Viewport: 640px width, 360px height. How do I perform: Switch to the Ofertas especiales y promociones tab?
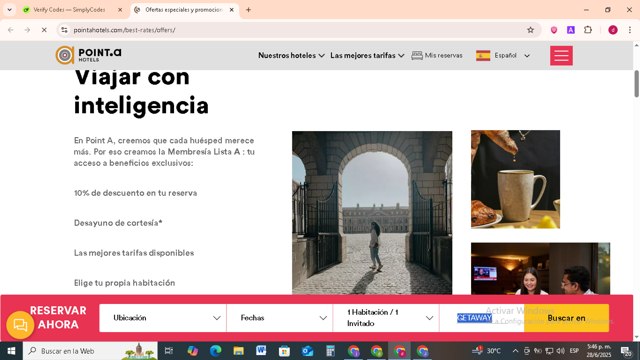[x=184, y=10]
